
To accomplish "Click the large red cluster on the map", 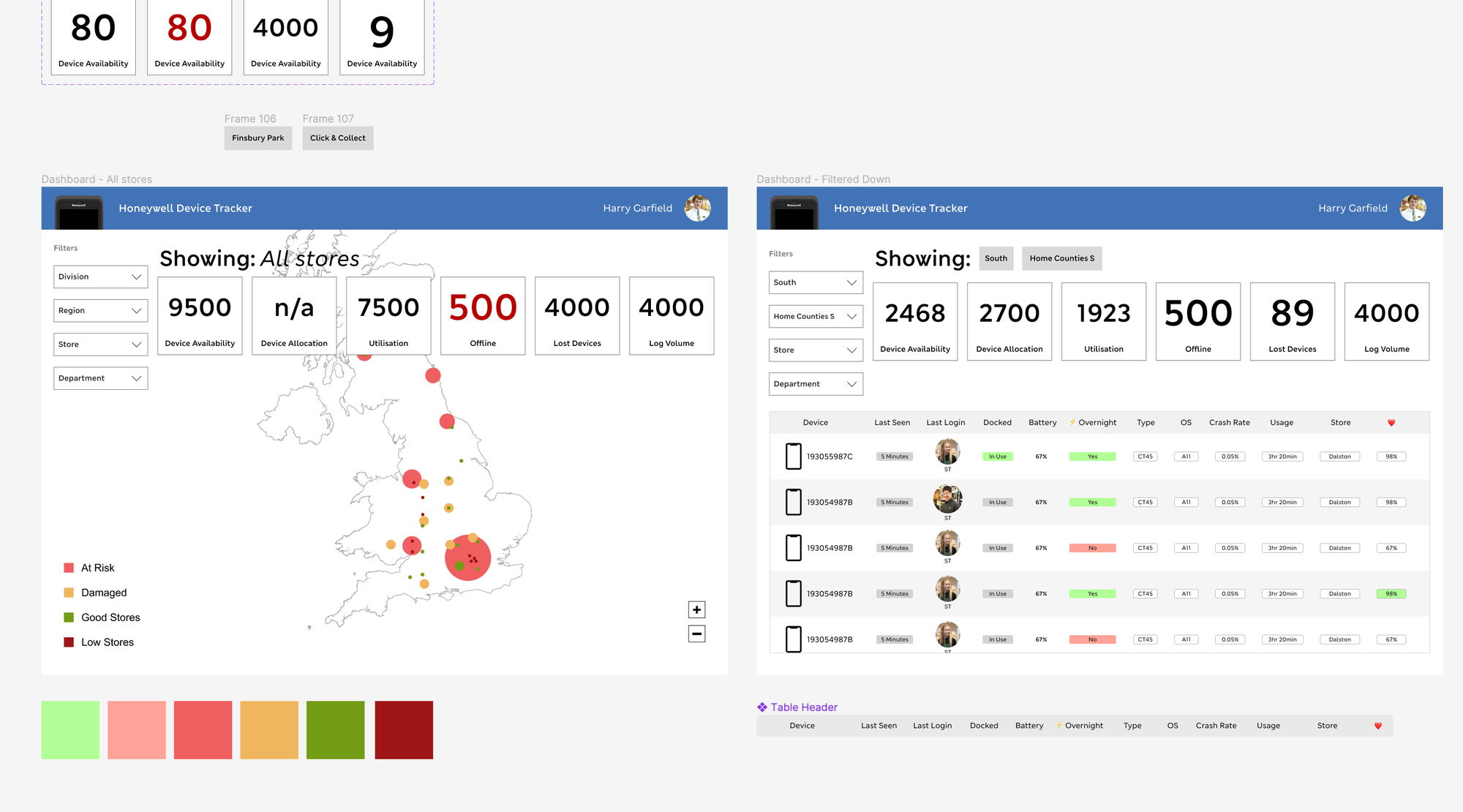I will (467, 558).
